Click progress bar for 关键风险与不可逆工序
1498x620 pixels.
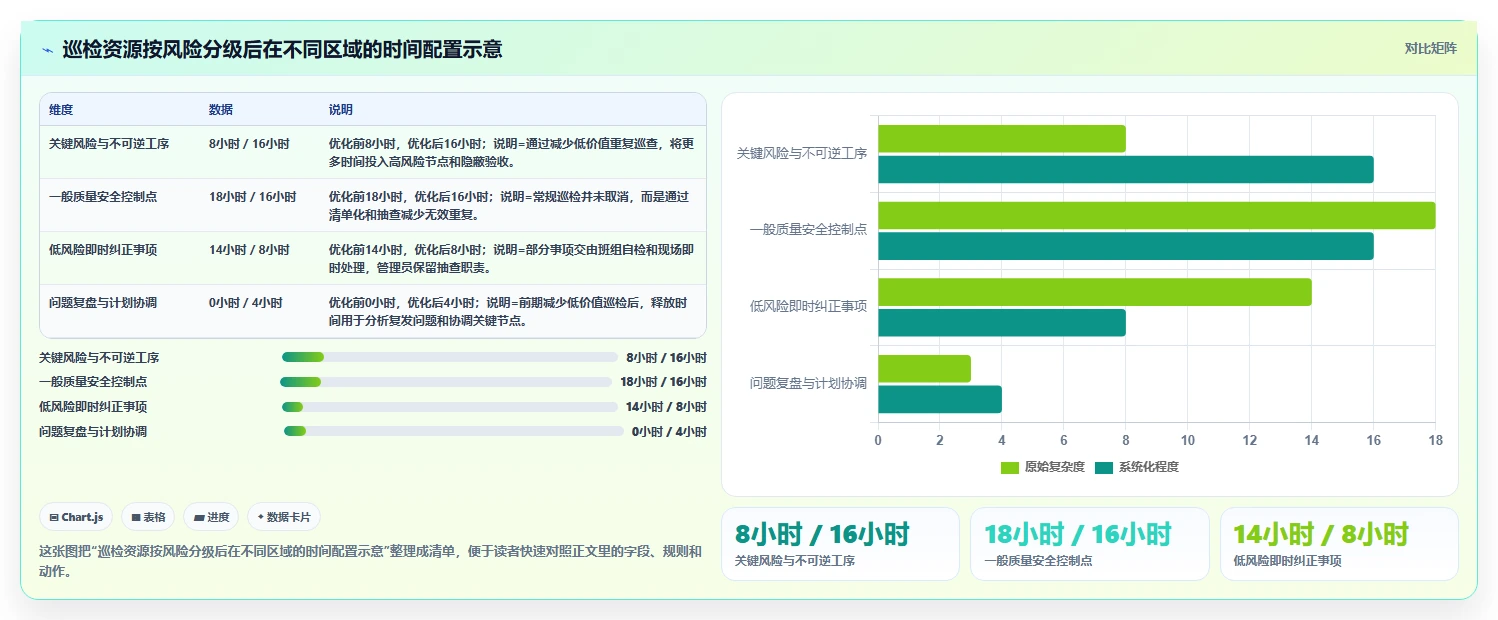(x=450, y=357)
